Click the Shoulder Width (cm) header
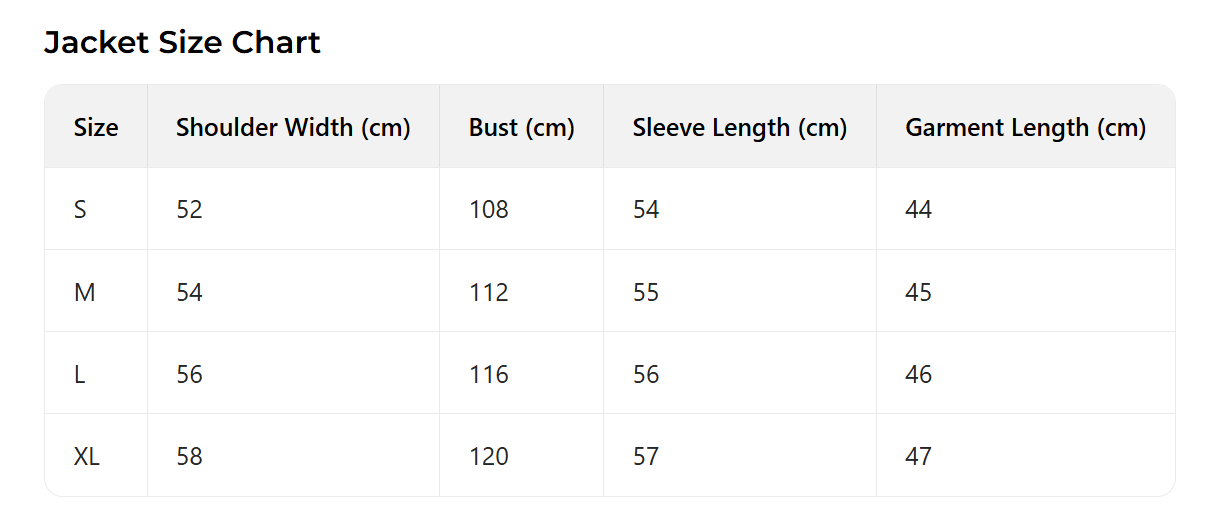Viewport: 1220px width, 515px height. tap(293, 128)
